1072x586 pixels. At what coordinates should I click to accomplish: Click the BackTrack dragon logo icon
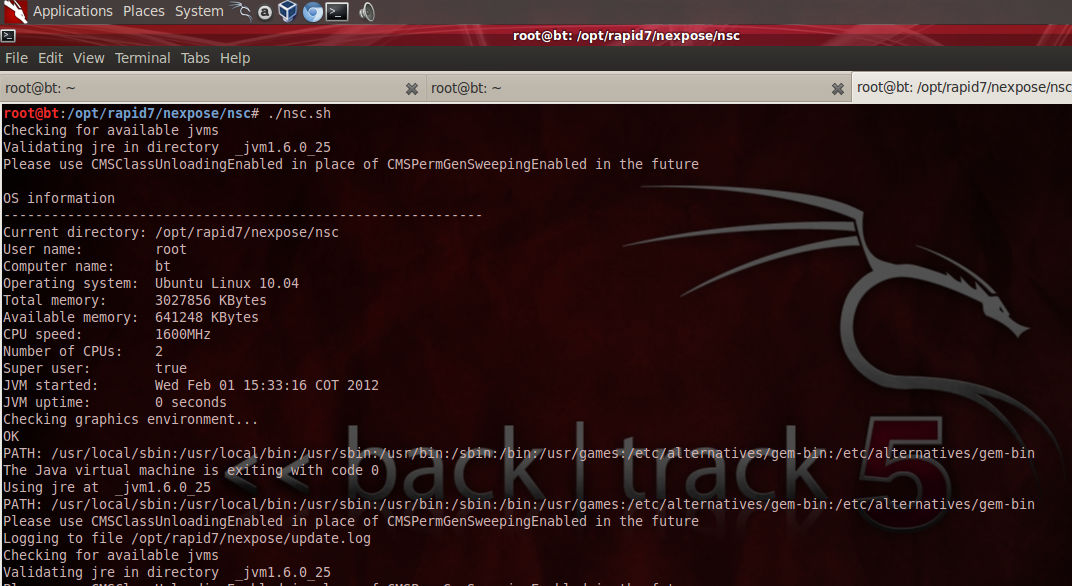(15, 12)
